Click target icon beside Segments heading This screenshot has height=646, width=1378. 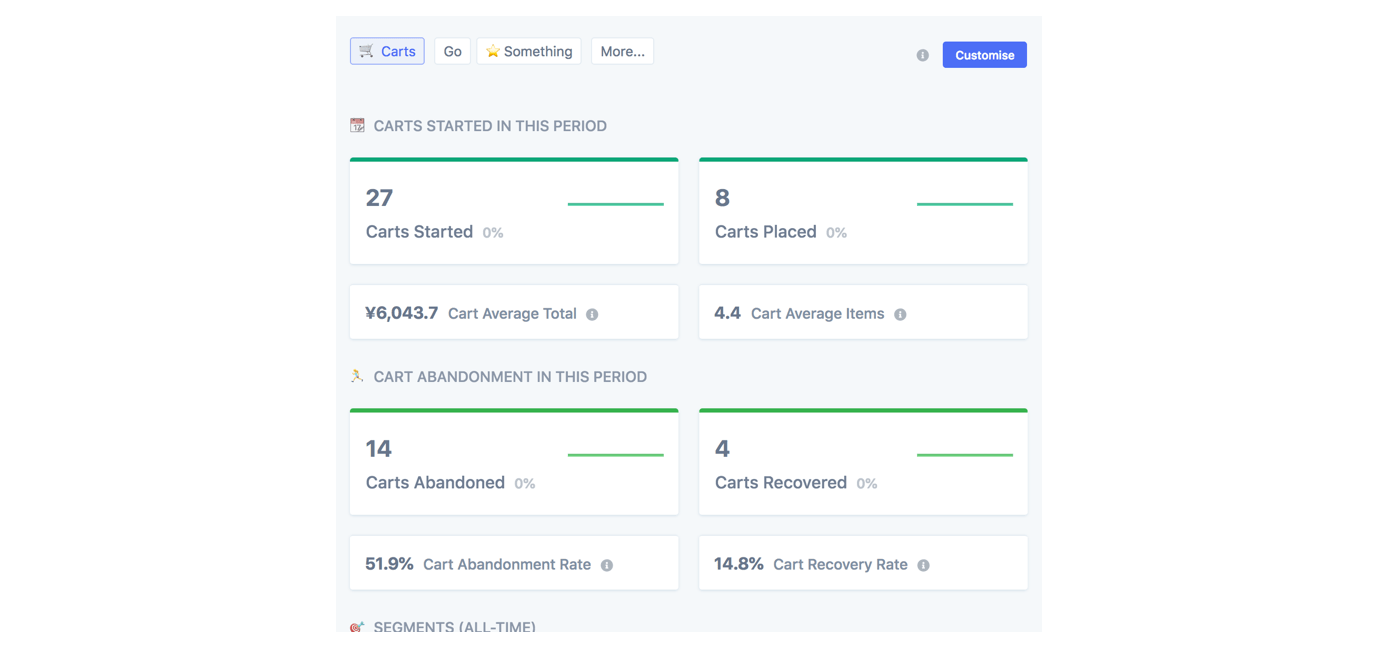point(357,627)
